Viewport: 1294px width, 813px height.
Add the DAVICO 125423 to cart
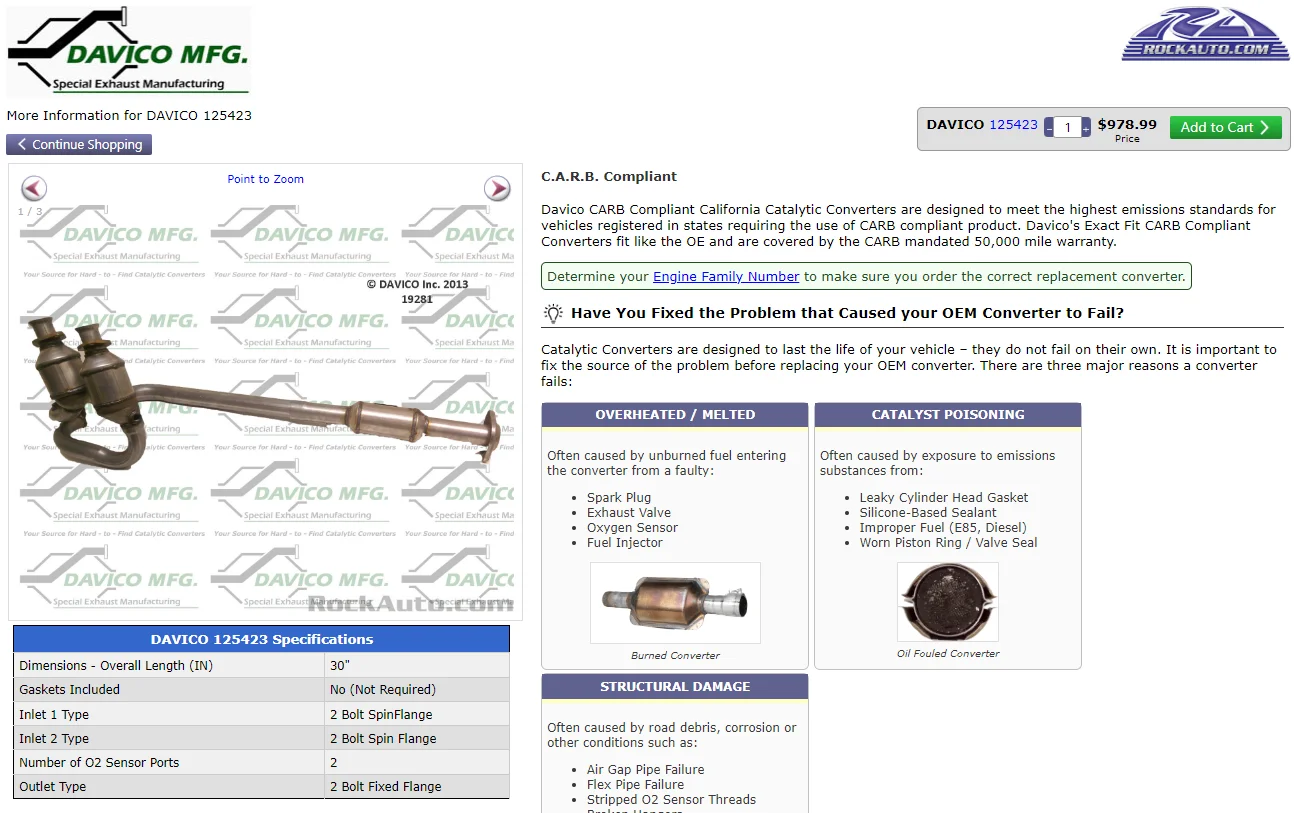tap(1225, 127)
